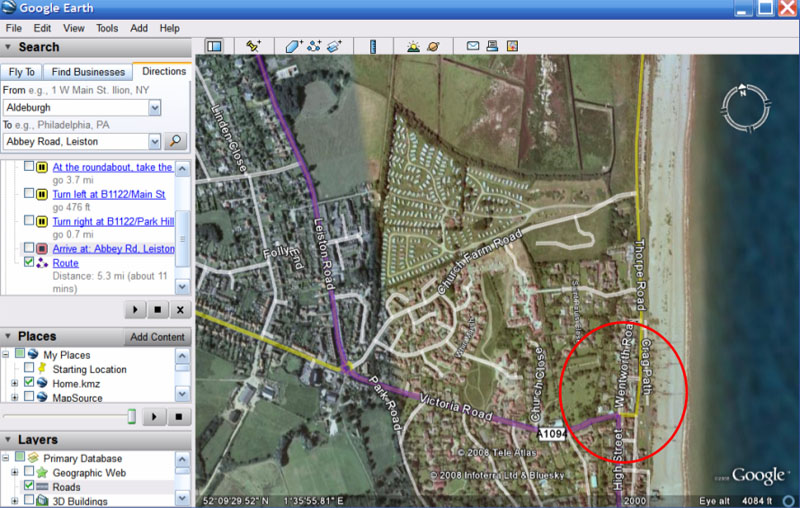Collapse the Layers panel triangle
The height and width of the screenshot is (508, 800).
[x=8, y=439]
